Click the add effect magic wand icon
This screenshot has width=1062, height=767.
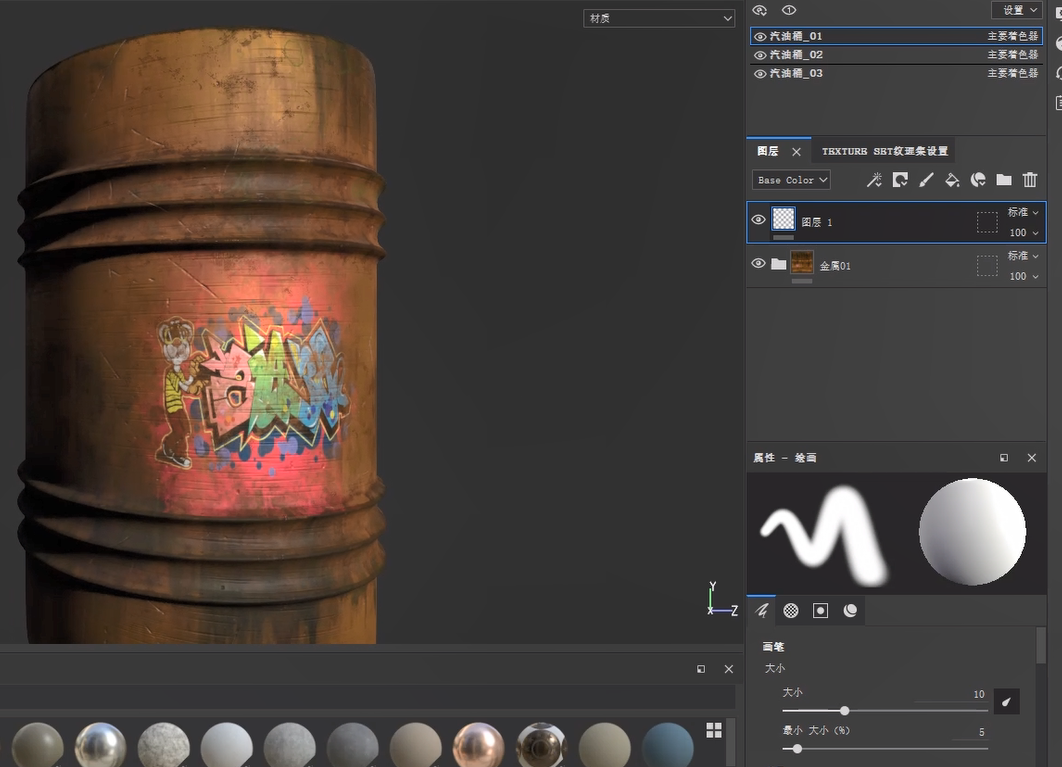click(x=874, y=180)
